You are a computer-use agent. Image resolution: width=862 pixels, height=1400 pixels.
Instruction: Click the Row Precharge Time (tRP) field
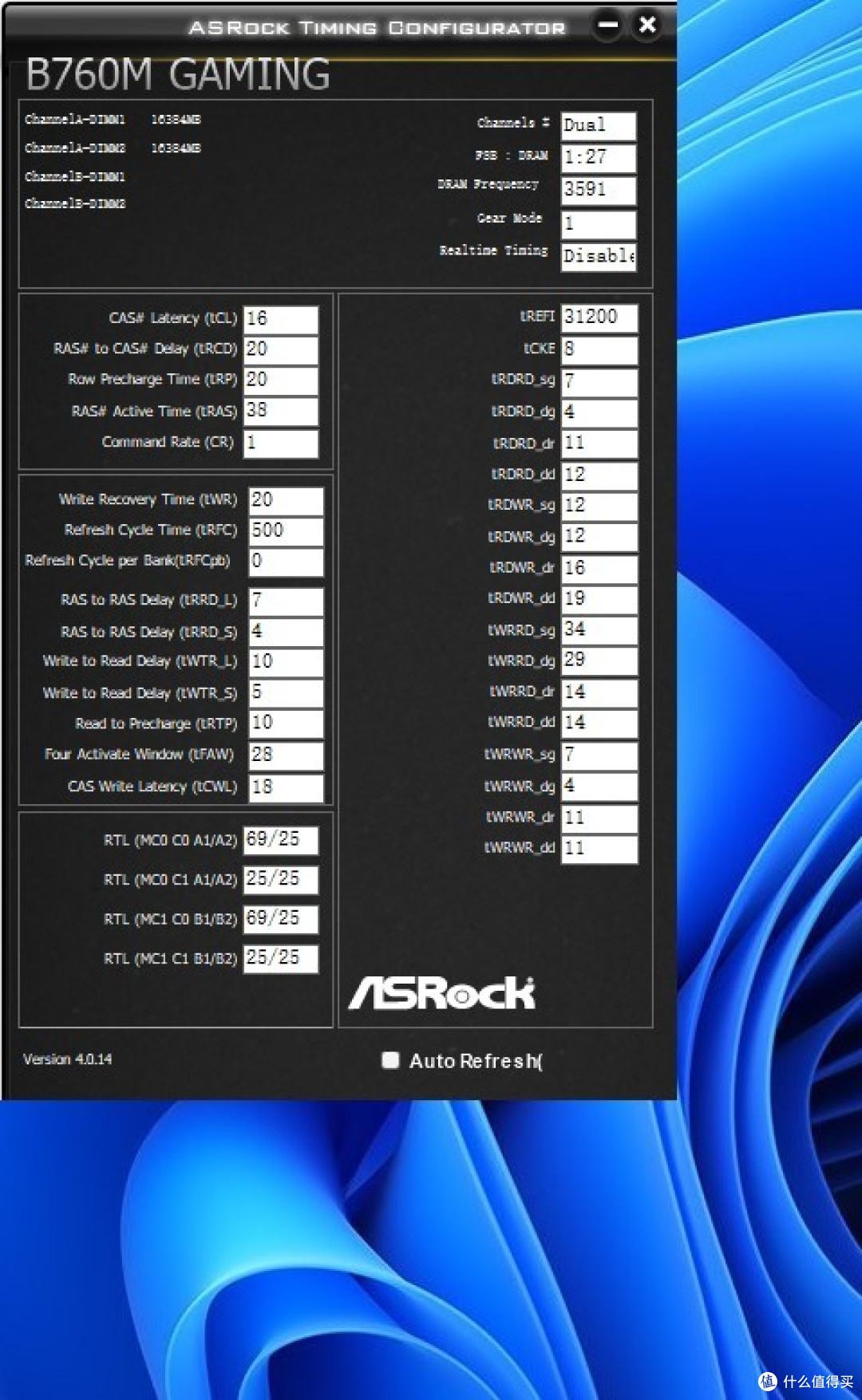click(281, 381)
